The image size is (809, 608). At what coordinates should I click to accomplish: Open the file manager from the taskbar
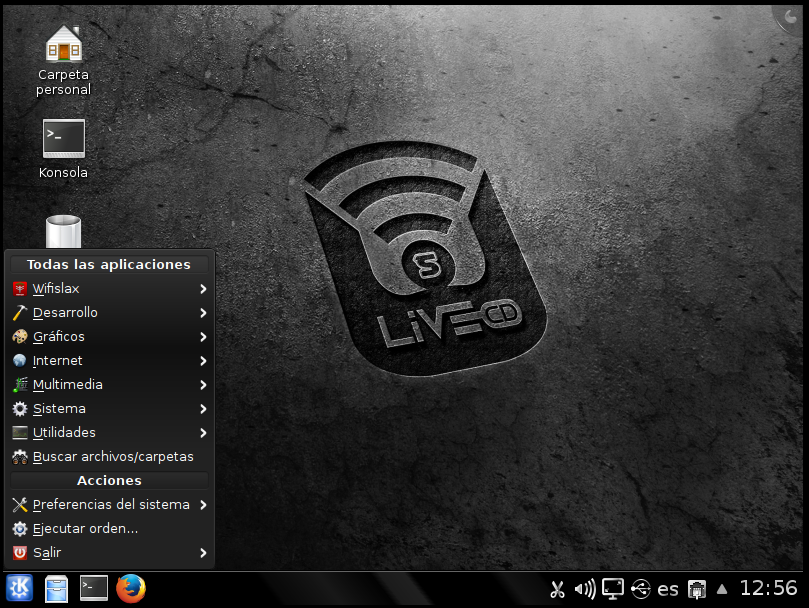pyautogui.click(x=56, y=588)
